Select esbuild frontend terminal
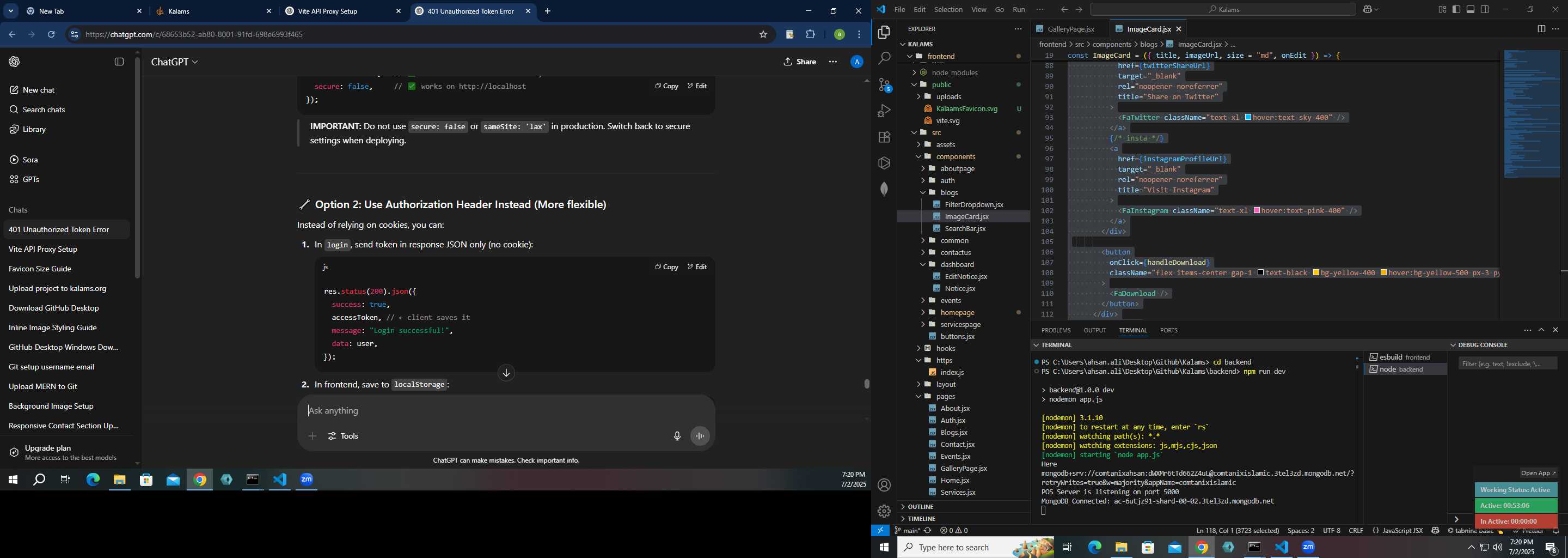Image resolution: width=1568 pixels, height=558 pixels. [1404, 357]
